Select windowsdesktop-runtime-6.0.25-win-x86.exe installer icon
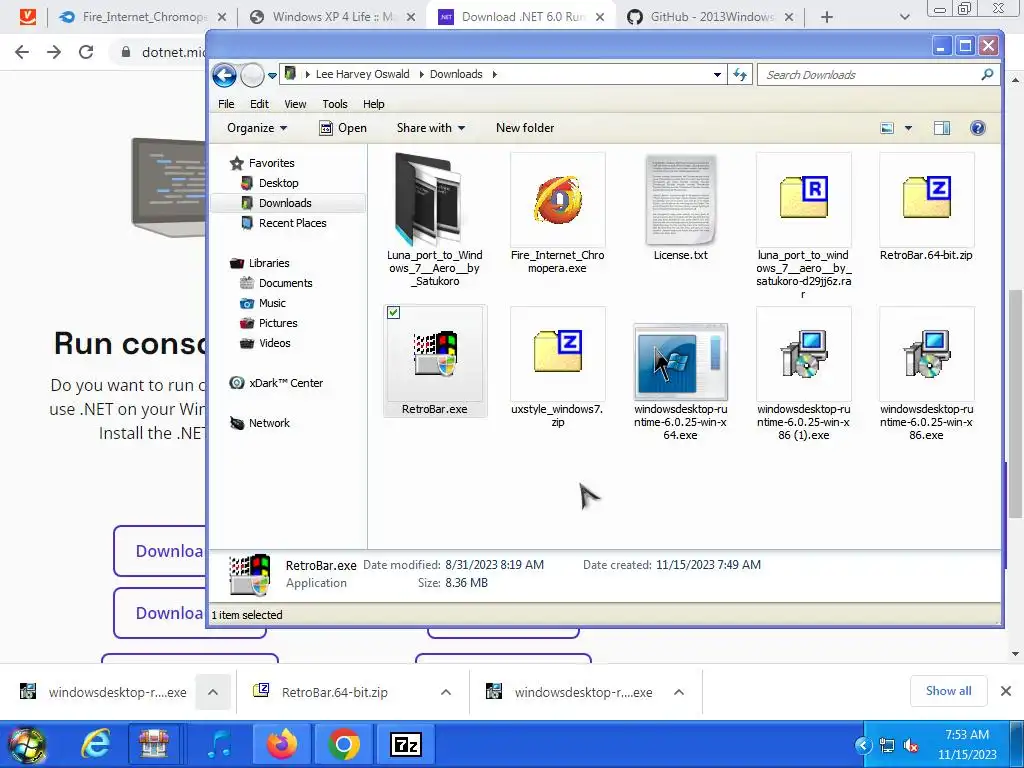Image resolution: width=1024 pixels, height=768 pixels. point(926,353)
